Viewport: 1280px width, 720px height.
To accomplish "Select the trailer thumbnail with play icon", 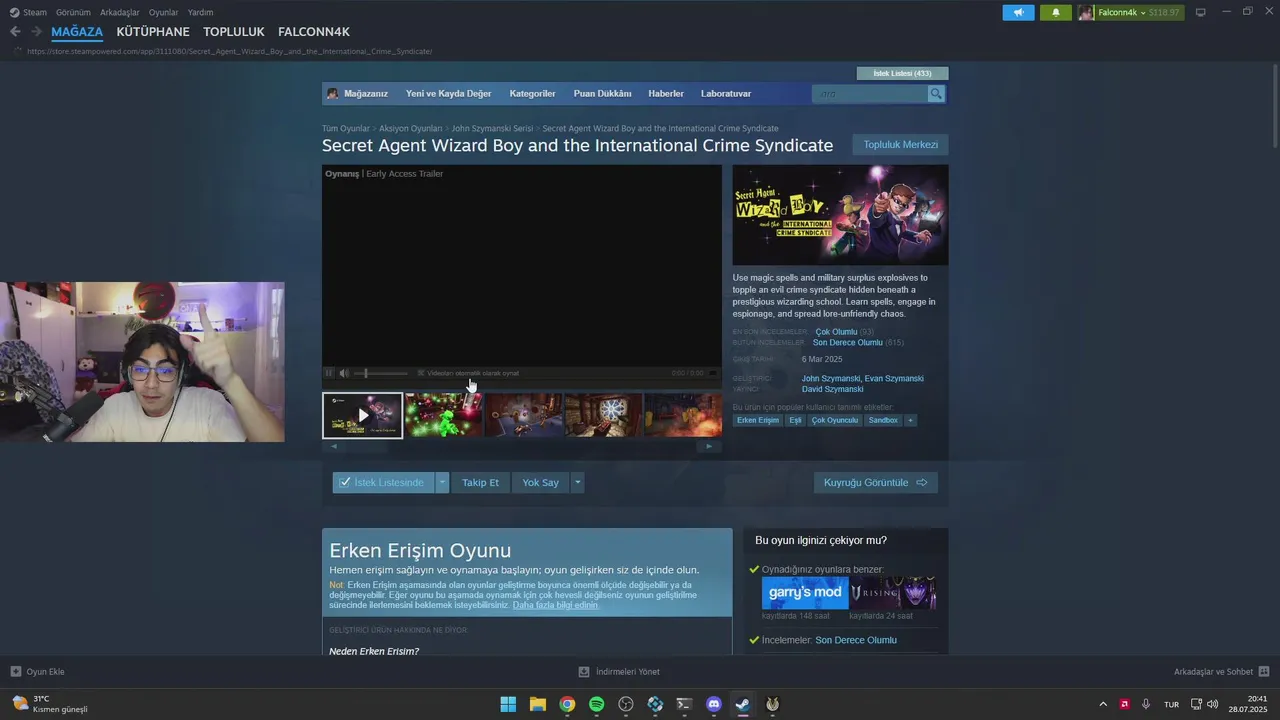I will [x=363, y=415].
